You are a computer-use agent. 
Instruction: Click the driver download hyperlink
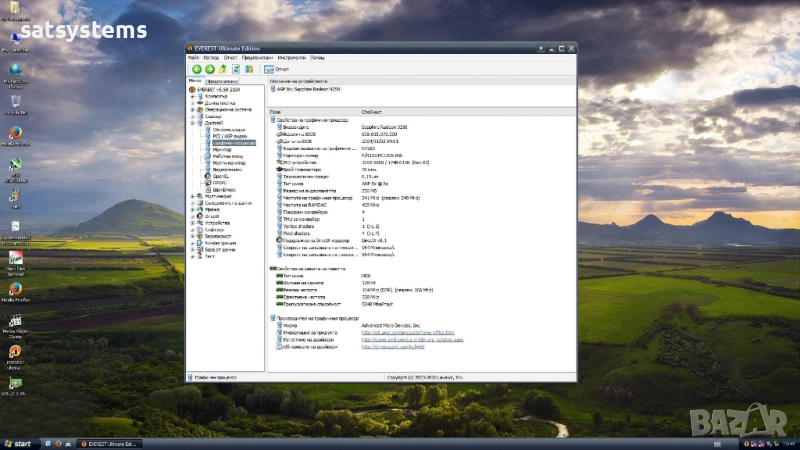coord(410,339)
